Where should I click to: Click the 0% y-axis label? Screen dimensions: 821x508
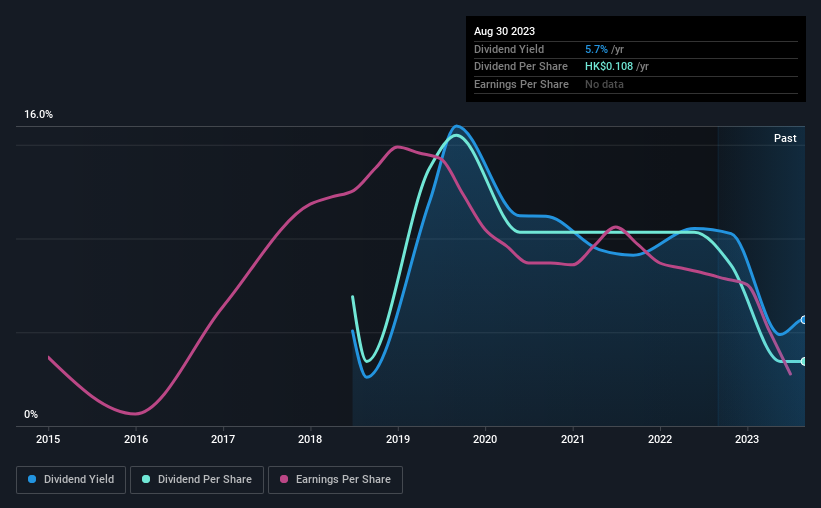pyautogui.click(x=31, y=414)
